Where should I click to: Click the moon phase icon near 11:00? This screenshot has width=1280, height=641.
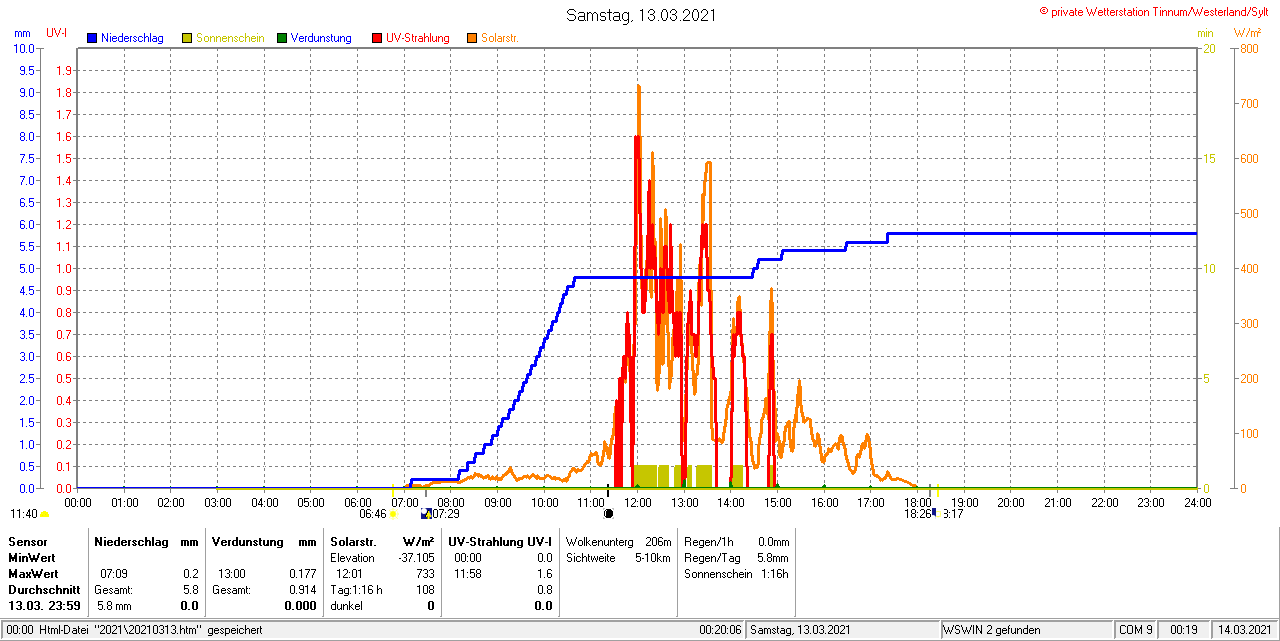[608, 514]
